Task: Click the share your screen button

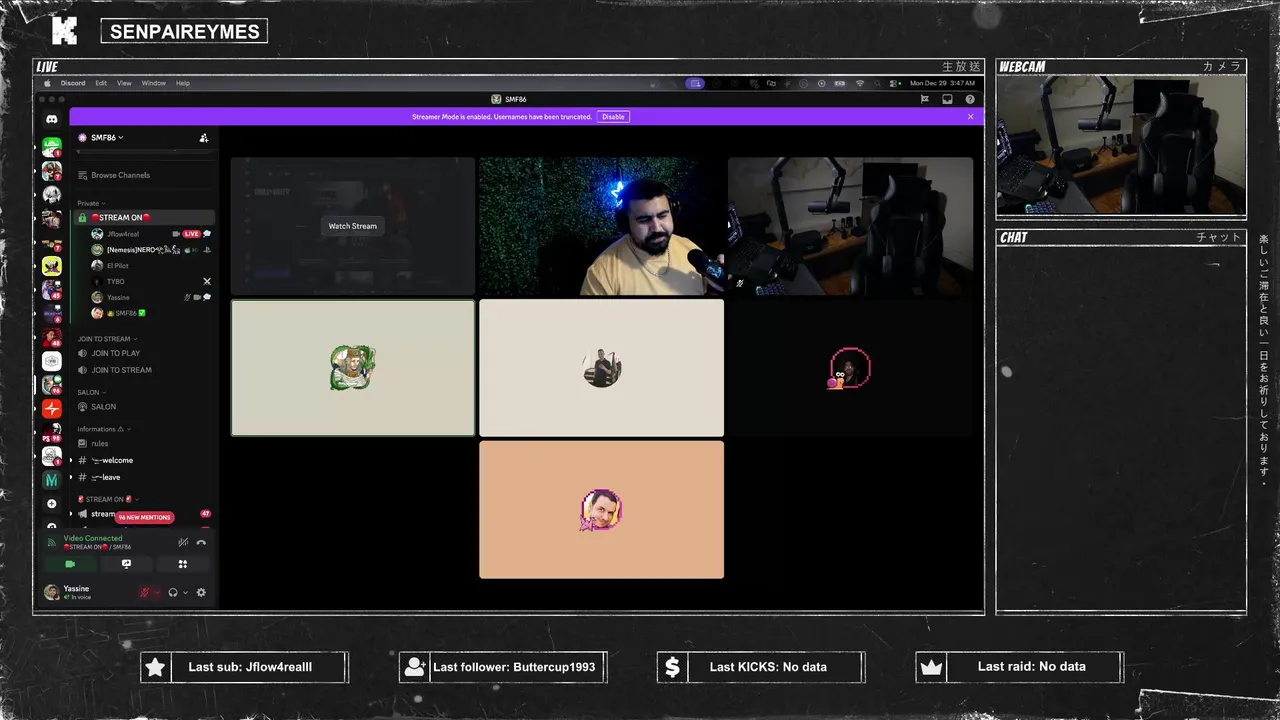Action: [126, 564]
